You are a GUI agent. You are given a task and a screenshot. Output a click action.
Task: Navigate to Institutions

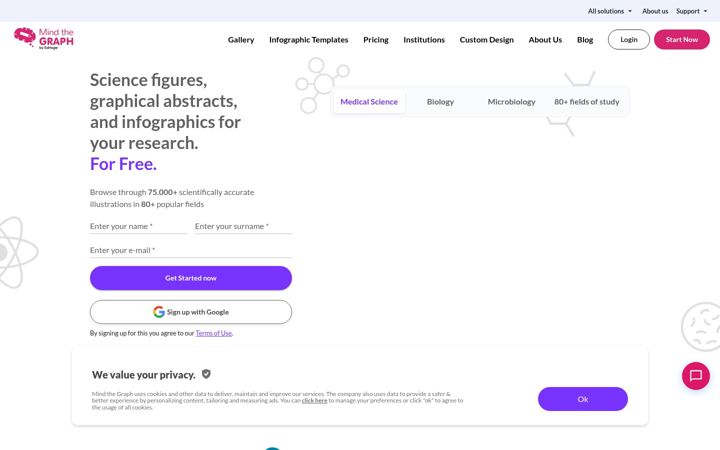(x=424, y=39)
